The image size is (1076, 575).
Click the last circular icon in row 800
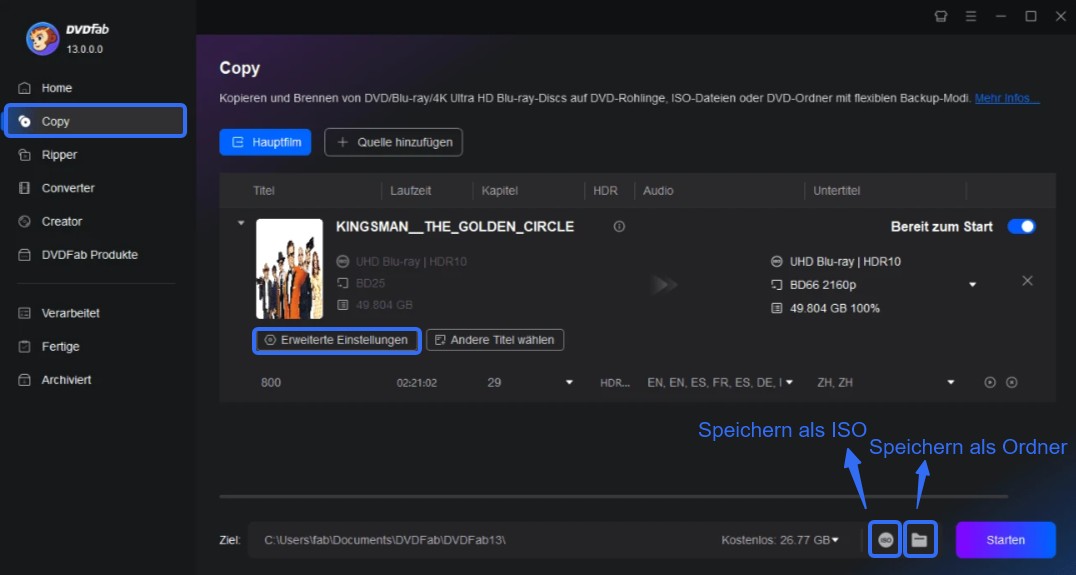click(1011, 382)
